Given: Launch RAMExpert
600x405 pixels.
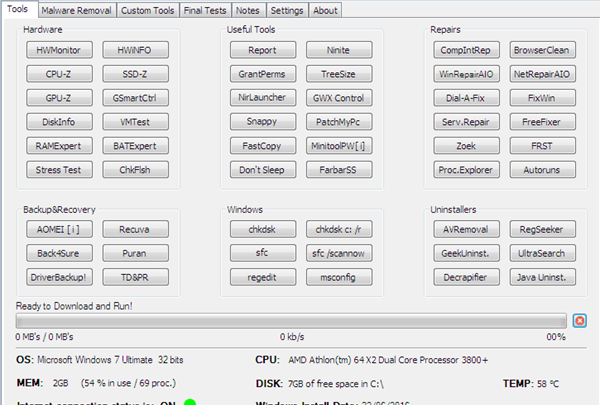Looking at the screenshot, I should [59, 146].
